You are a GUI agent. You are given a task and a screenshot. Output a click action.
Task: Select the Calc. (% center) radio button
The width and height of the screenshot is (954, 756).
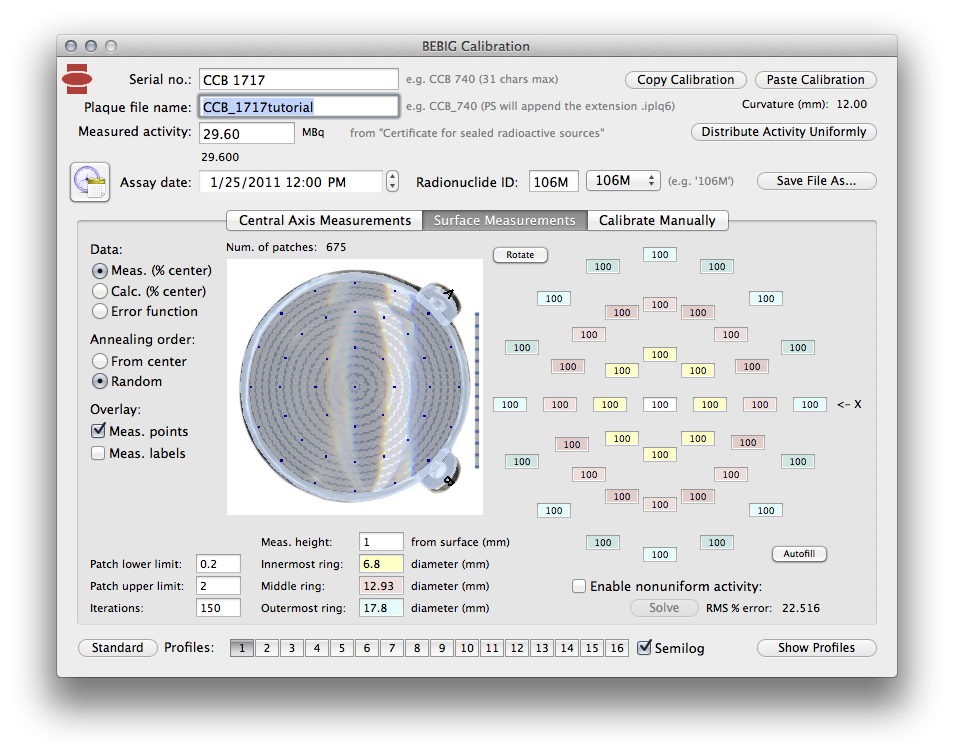100,291
